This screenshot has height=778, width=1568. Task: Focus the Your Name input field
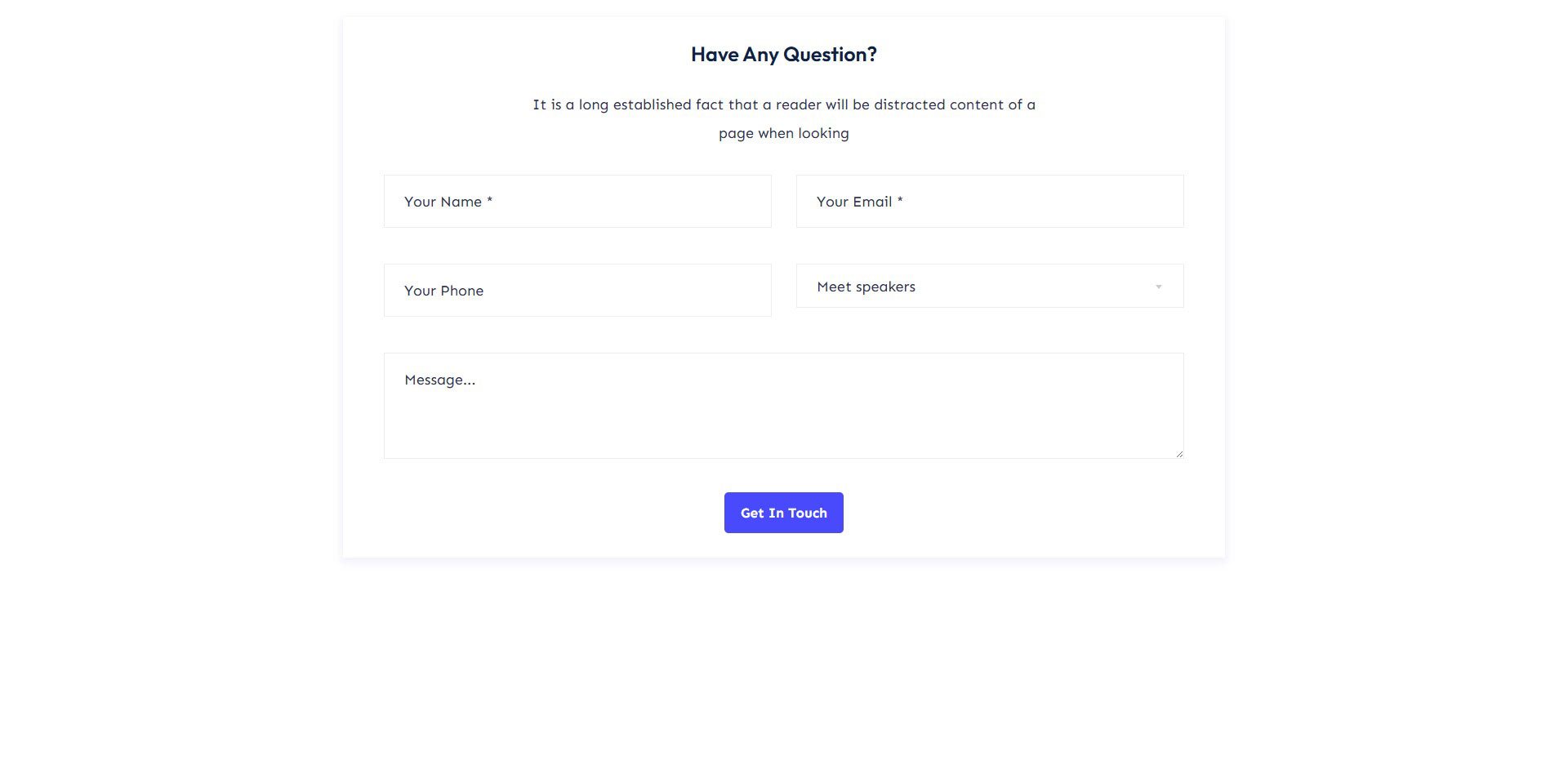[x=577, y=201]
